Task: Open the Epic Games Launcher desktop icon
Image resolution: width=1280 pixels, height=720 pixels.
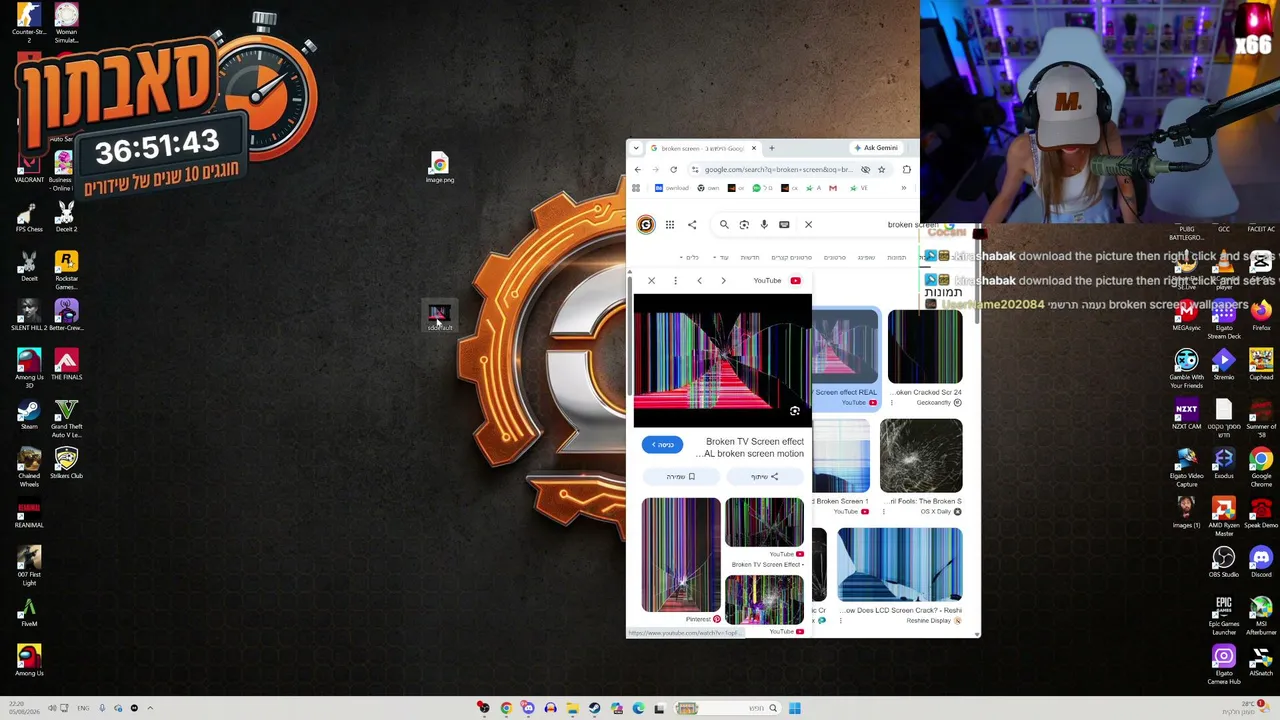Action: coord(1224,615)
